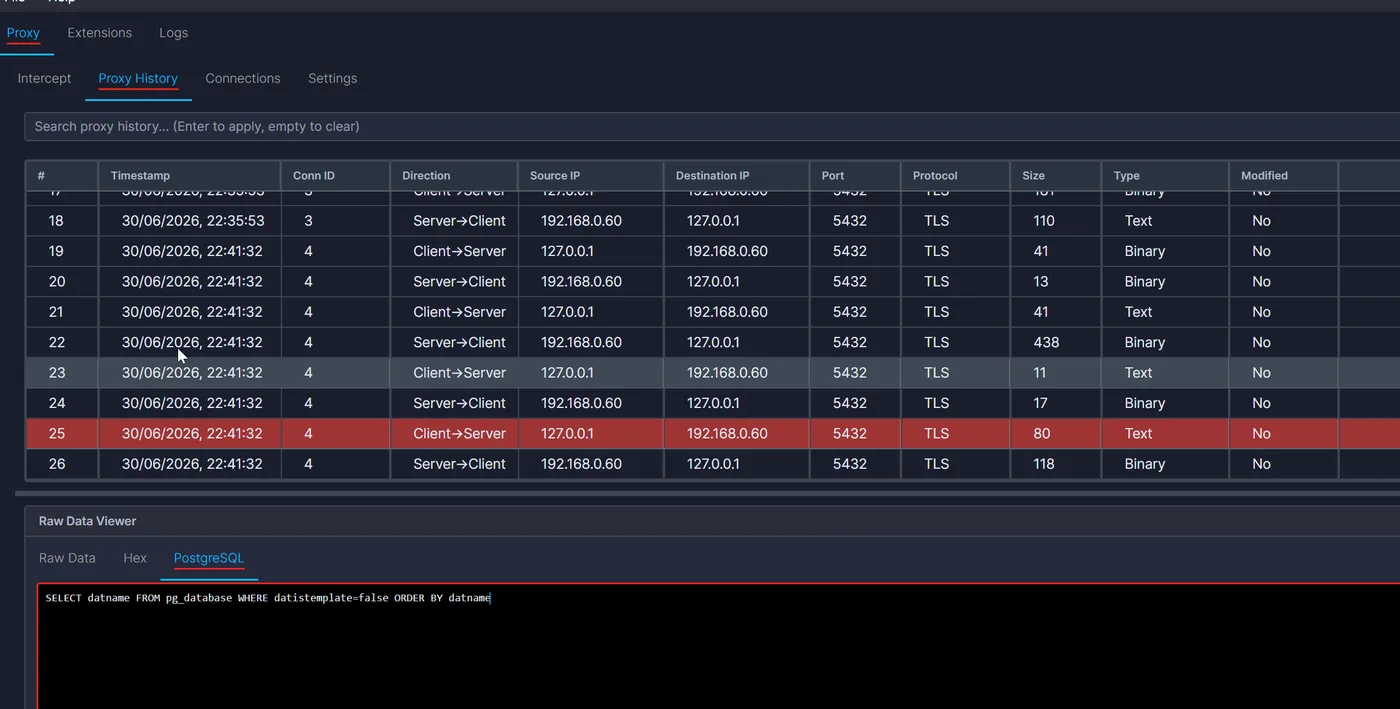1400x709 pixels.
Task: Open the Logs tab
Action: click(173, 33)
